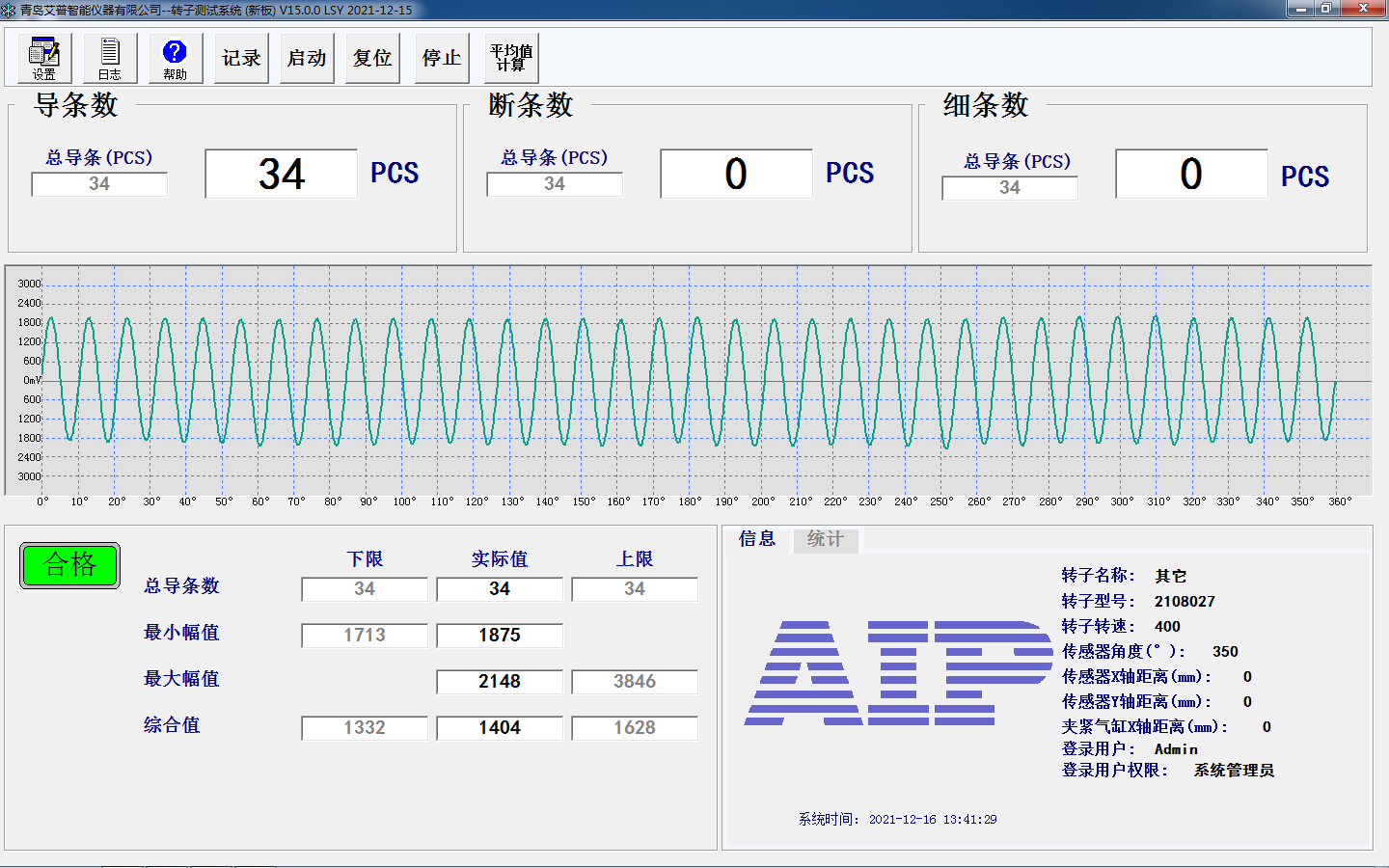Click the 总导条(PCS) field under 导条数
Image resolution: width=1389 pixels, height=868 pixels.
coord(99,184)
